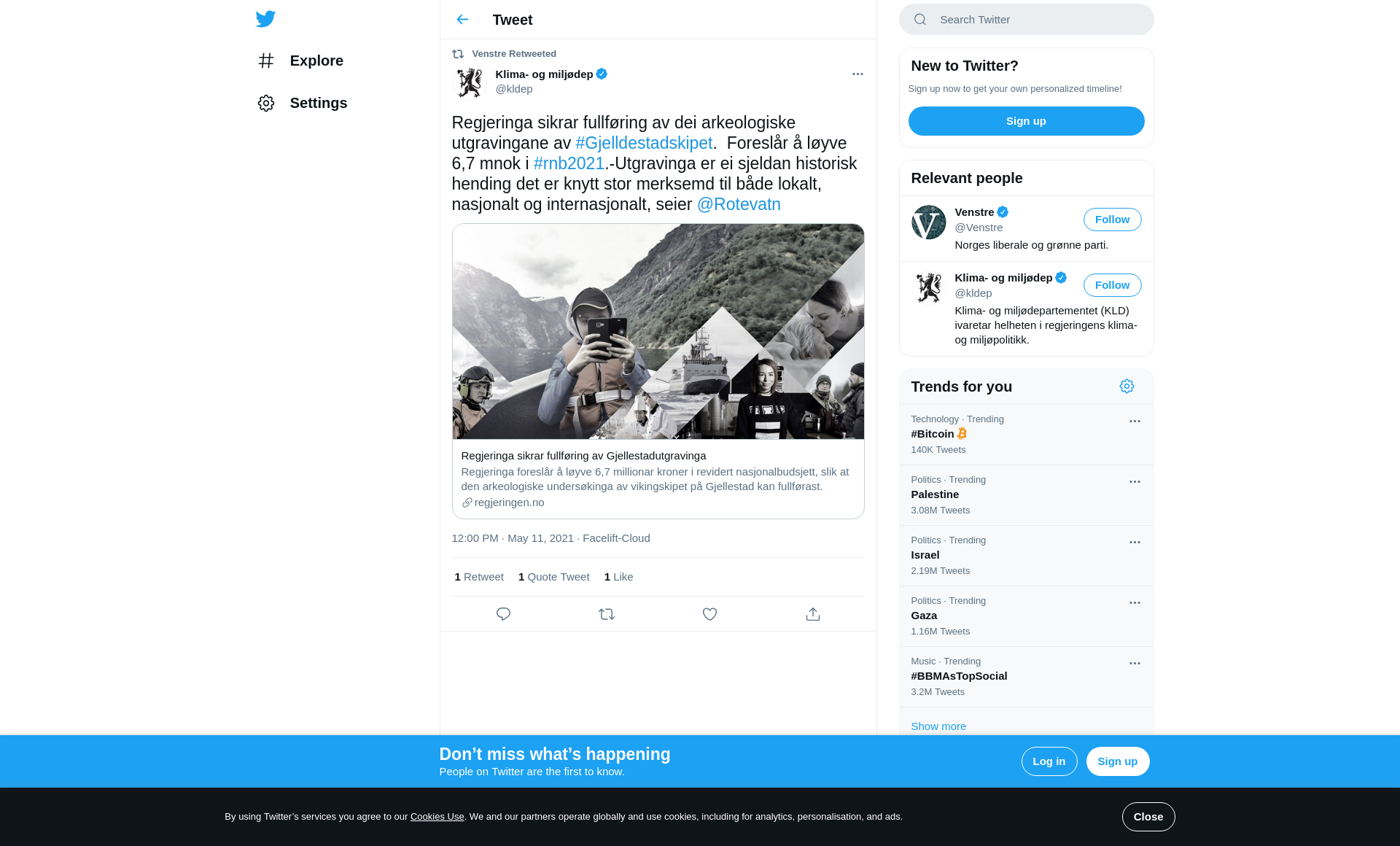Click Log in on bottom banner
Viewport: 1400px width, 846px height.
tap(1049, 761)
